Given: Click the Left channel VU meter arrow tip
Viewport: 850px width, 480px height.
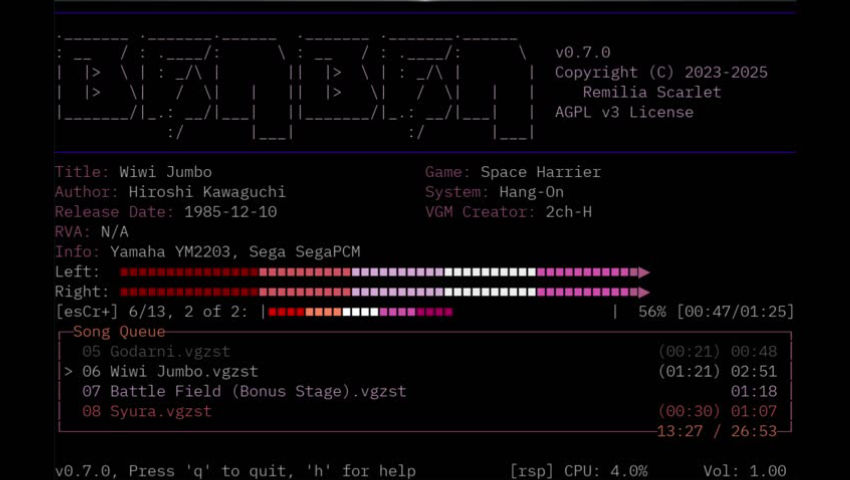Looking at the screenshot, I should (x=645, y=272).
